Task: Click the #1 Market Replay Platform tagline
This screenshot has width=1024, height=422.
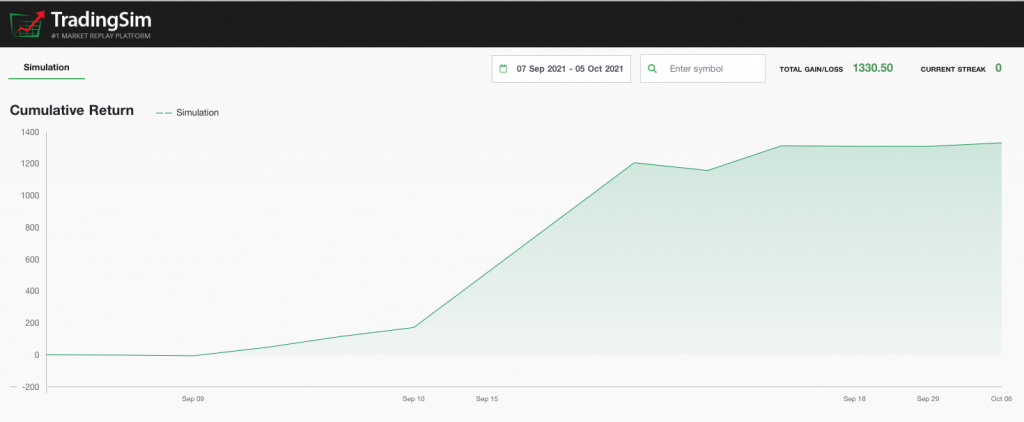Action: 101,36
